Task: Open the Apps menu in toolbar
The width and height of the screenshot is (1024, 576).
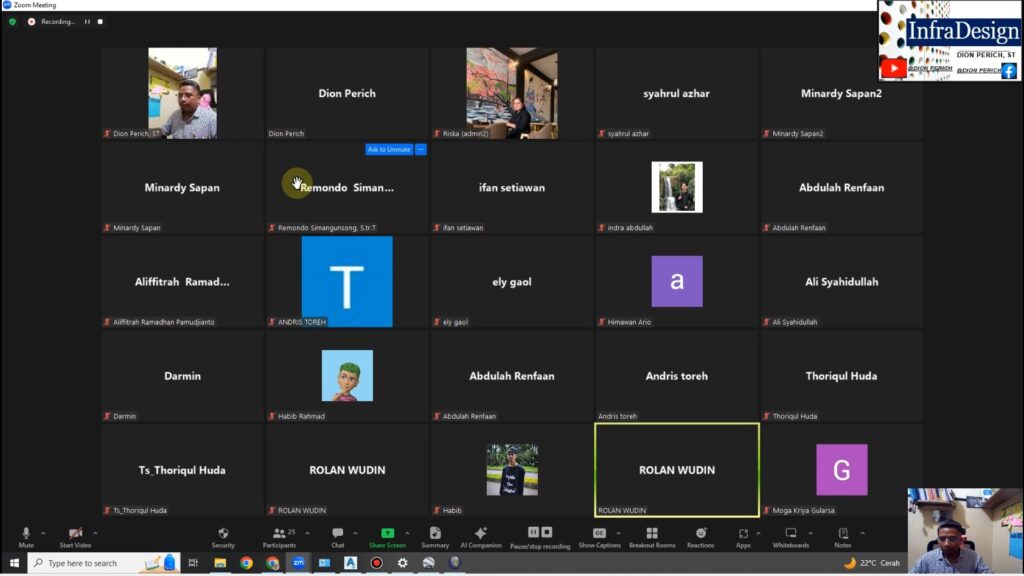Action: coord(743,534)
